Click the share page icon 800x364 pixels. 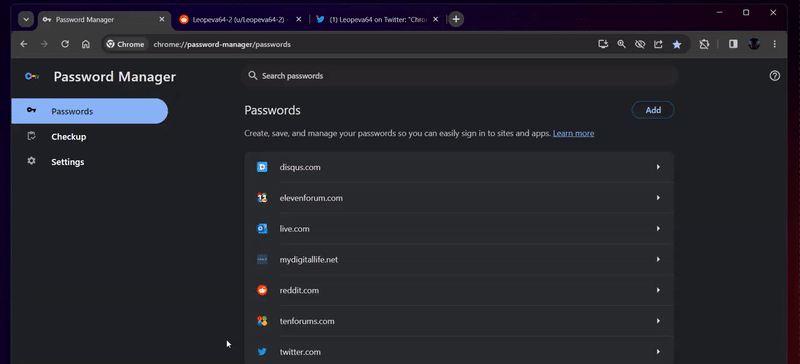tap(658, 44)
